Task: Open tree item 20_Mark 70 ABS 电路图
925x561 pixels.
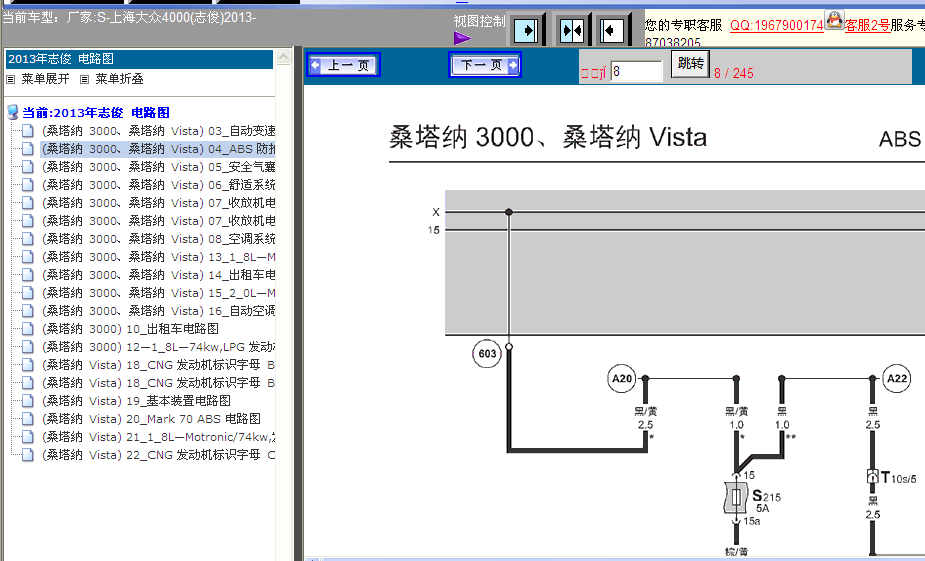Action: point(151,419)
